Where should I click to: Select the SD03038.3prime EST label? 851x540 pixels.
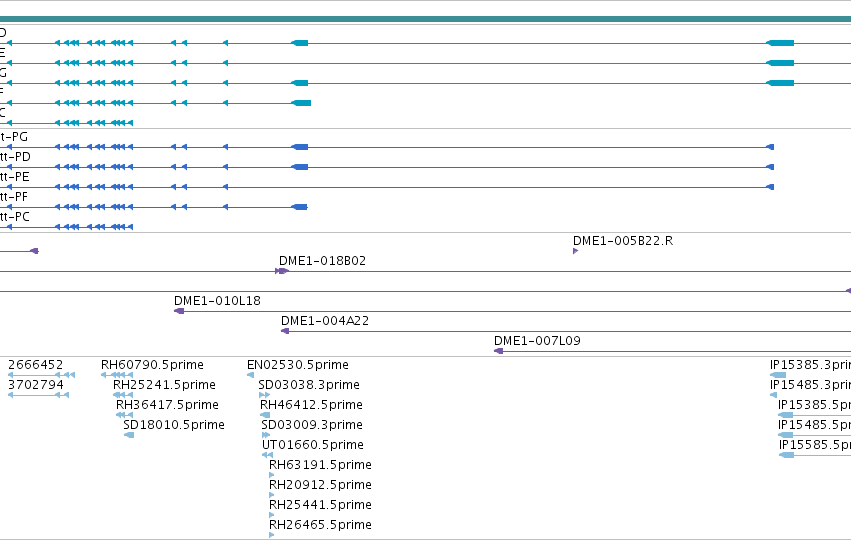[x=309, y=385]
